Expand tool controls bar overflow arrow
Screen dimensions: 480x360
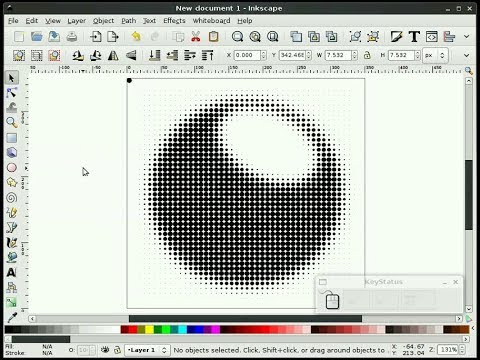[467, 55]
